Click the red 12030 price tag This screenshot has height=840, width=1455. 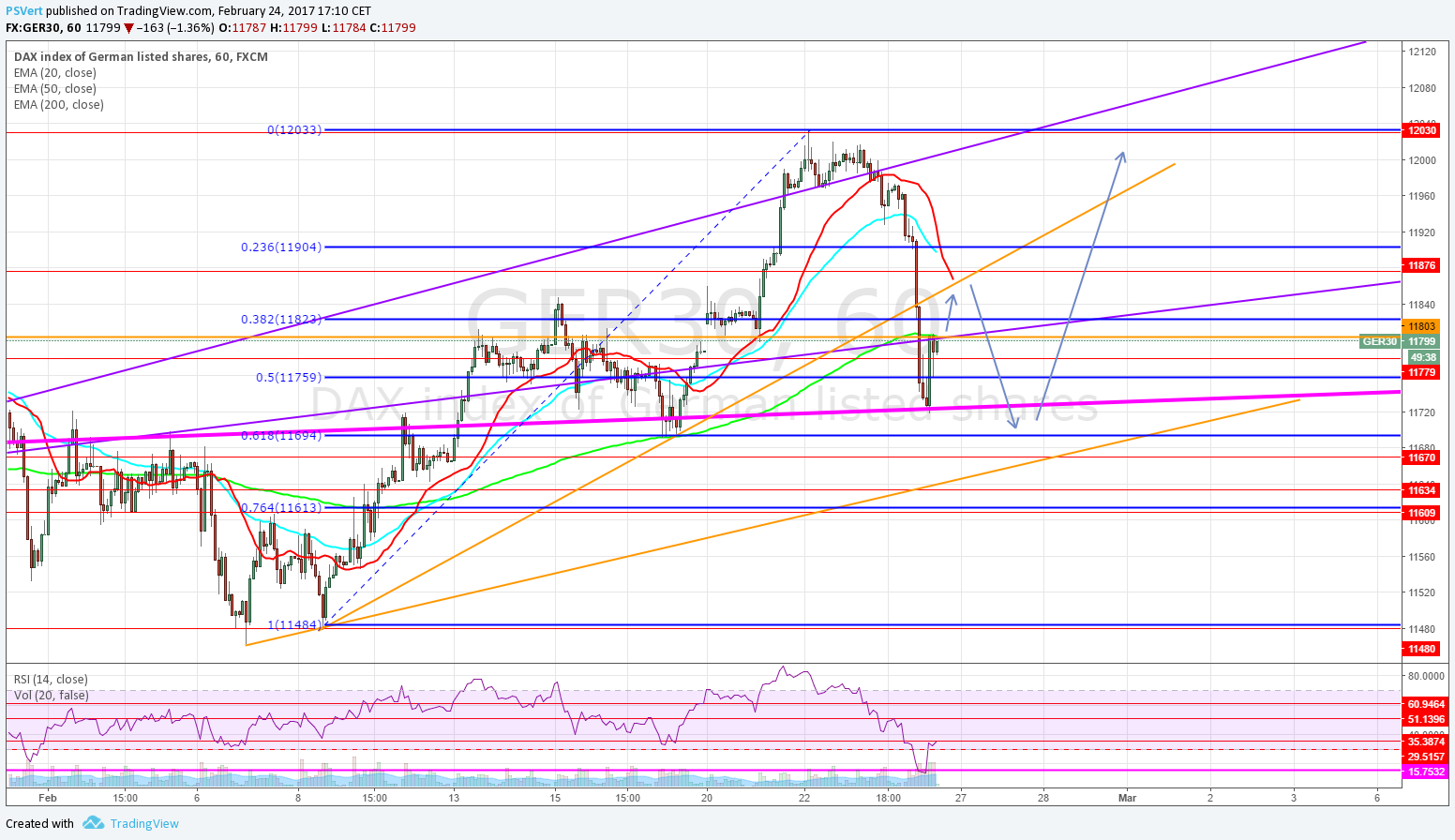click(x=1421, y=131)
